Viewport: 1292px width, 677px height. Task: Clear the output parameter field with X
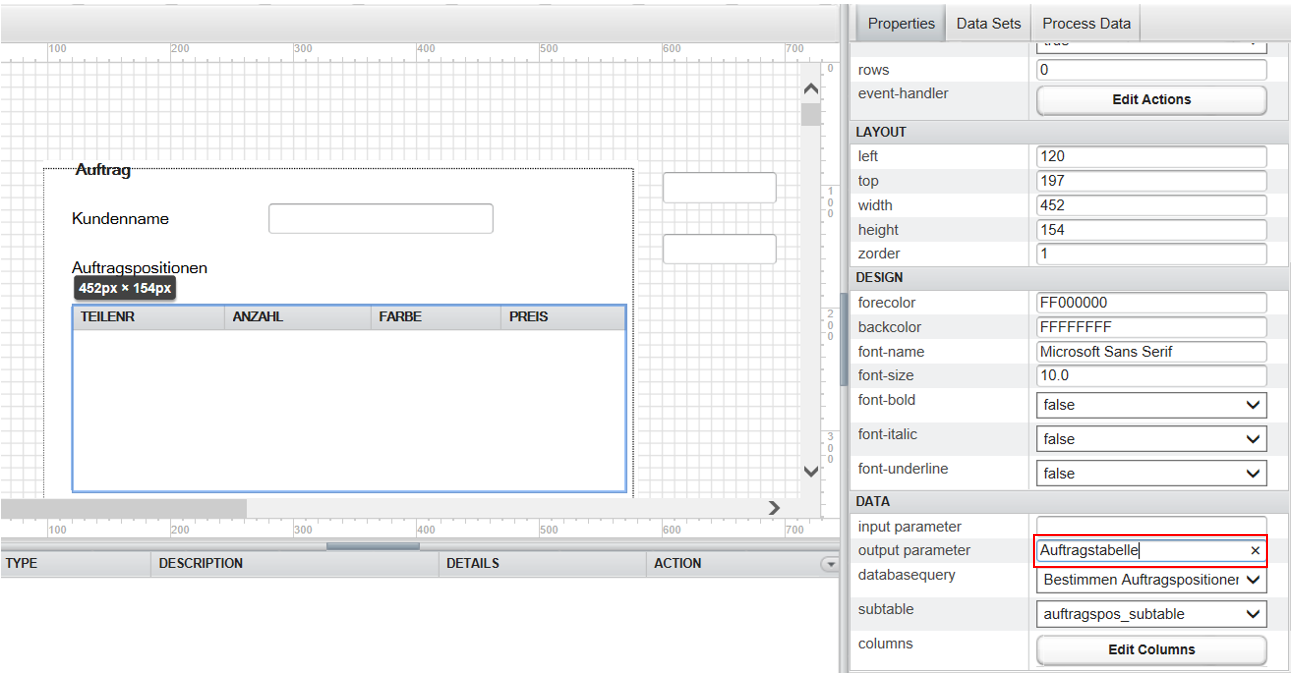click(1254, 551)
